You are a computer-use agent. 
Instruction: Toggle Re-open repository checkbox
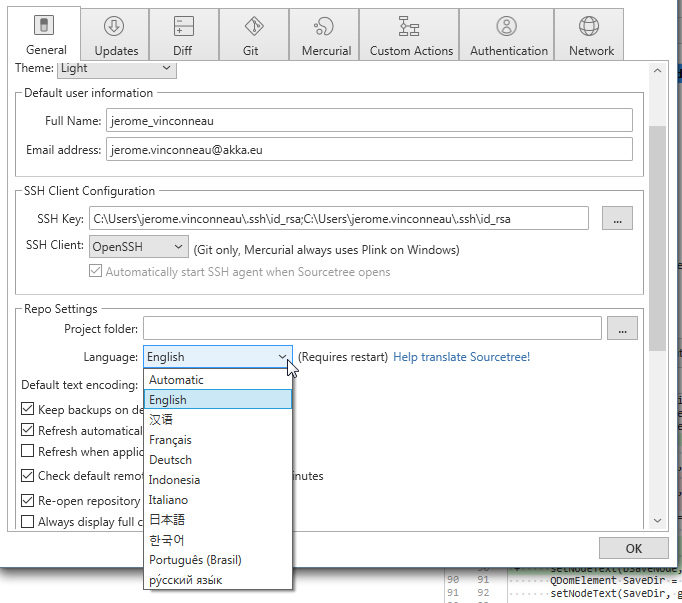click(27, 500)
